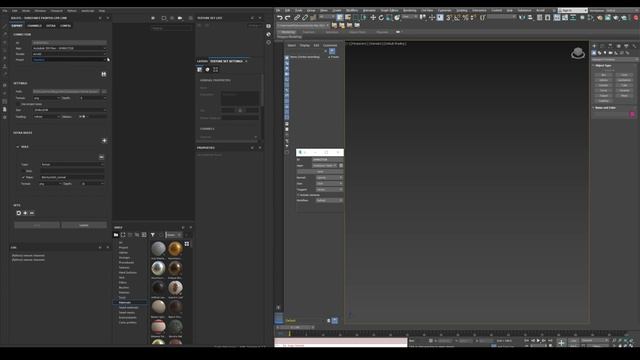Open the Type dropdown in mask section

[x=72, y=164]
